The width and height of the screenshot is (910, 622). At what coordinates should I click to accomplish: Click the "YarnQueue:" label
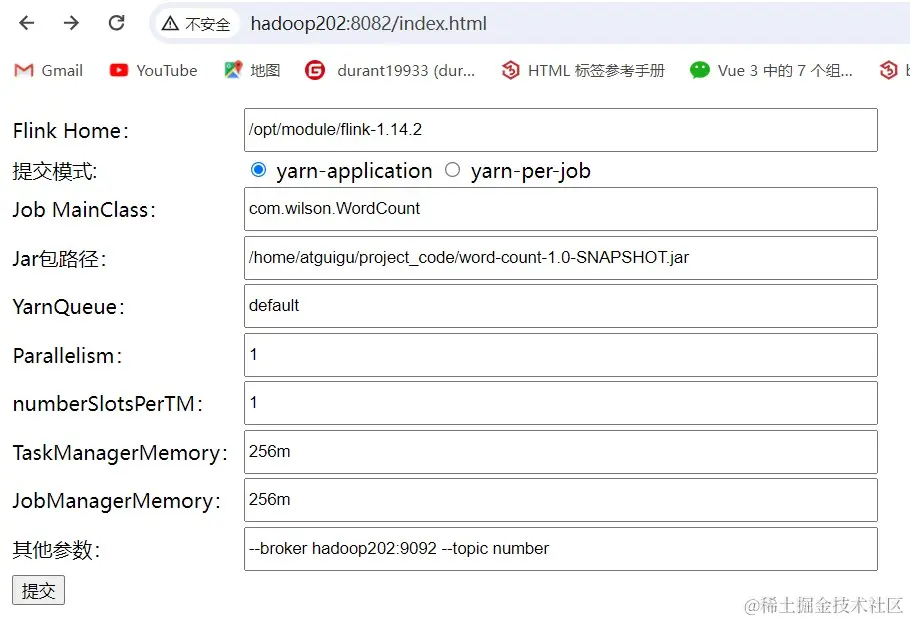tap(68, 306)
